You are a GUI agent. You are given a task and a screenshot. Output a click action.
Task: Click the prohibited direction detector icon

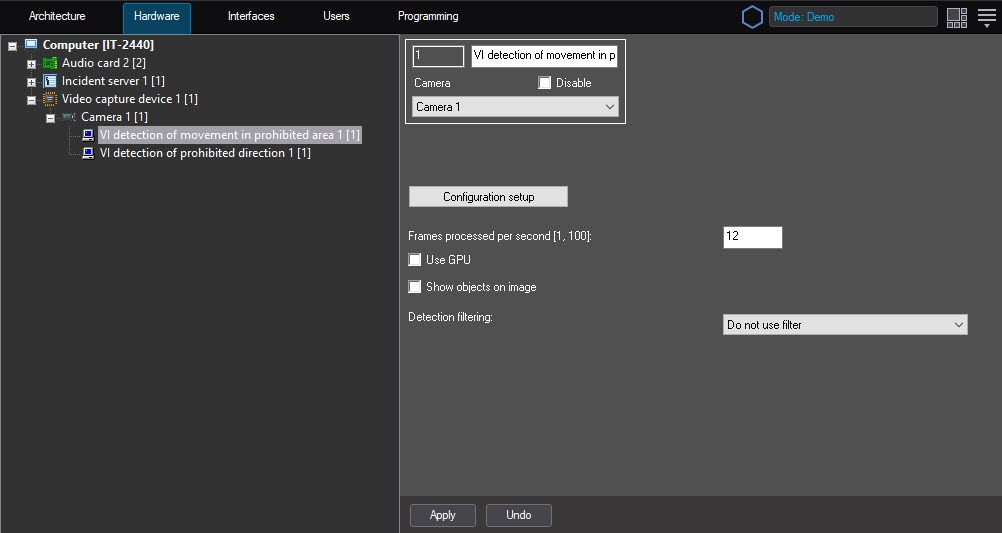pyautogui.click(x=88, y=153)
